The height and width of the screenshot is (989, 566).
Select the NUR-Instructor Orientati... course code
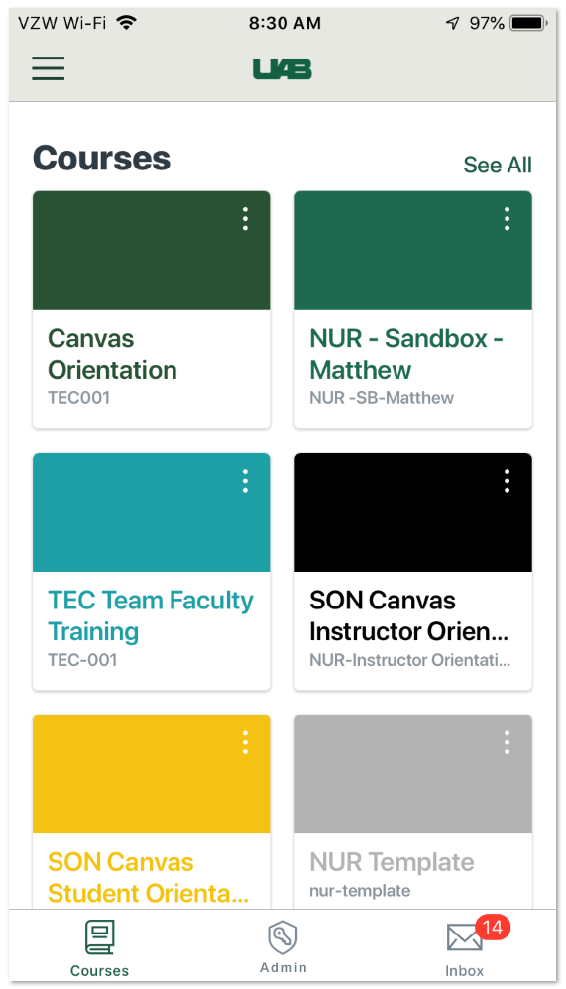[x=410, y=660]
